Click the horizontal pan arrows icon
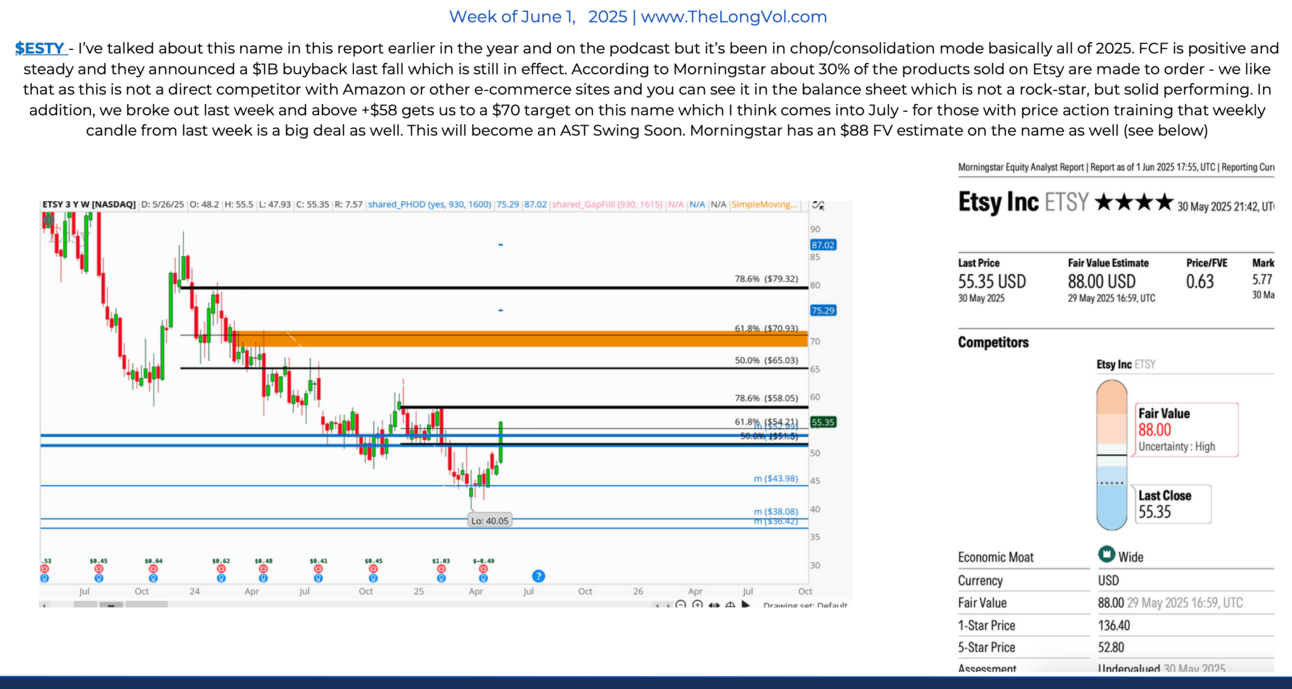 [x=714, y=605]
